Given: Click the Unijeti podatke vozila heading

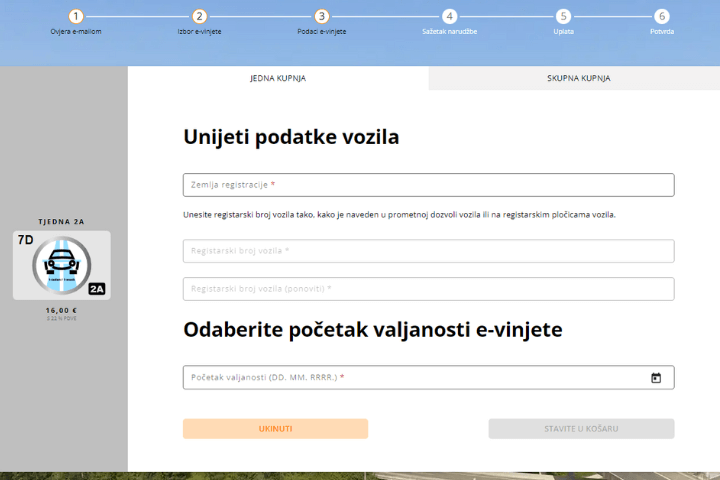Looking at the screenshot, I should coord(291,137).
